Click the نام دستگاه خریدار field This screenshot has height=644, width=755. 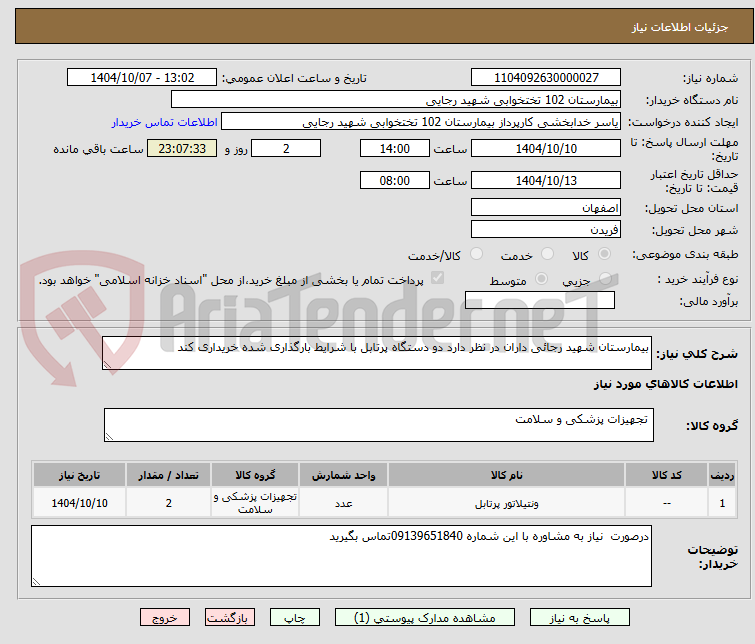396,100
